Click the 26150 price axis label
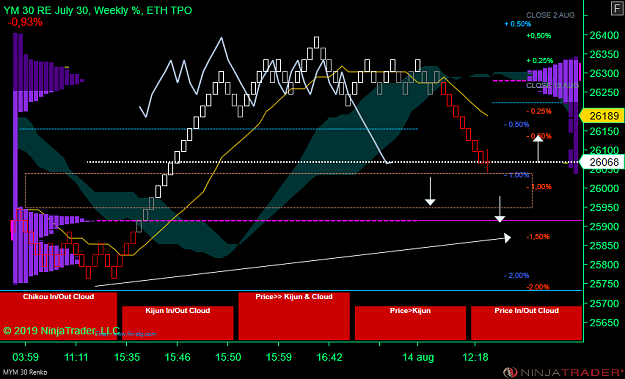The image size is (625, 379). (604, 131)
